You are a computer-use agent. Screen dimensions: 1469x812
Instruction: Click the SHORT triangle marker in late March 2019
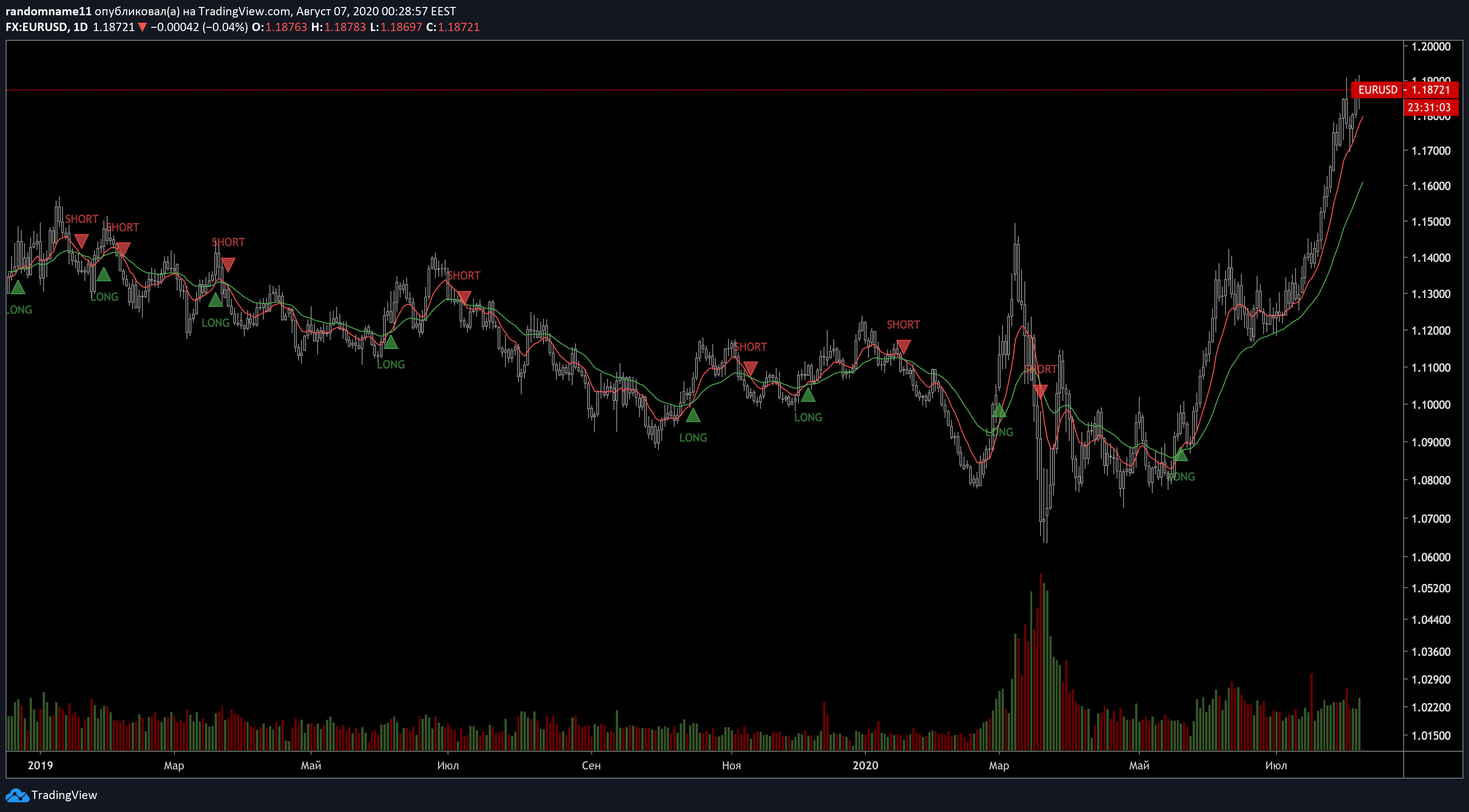pos(228,264)
